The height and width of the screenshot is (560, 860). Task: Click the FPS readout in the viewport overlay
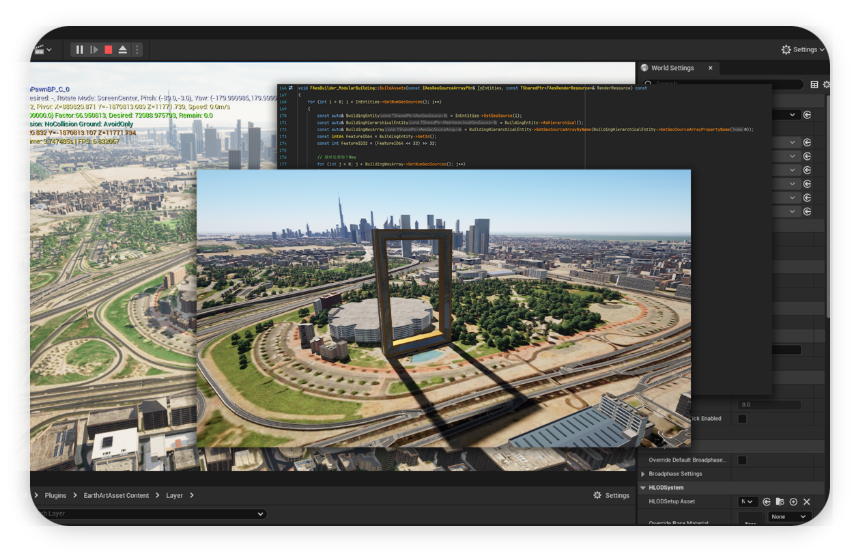pyautogui.click(x=97, y=142)
